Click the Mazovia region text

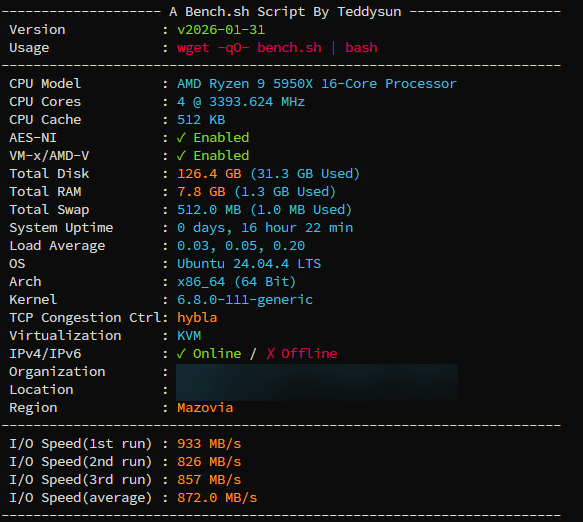coord(205,408)
